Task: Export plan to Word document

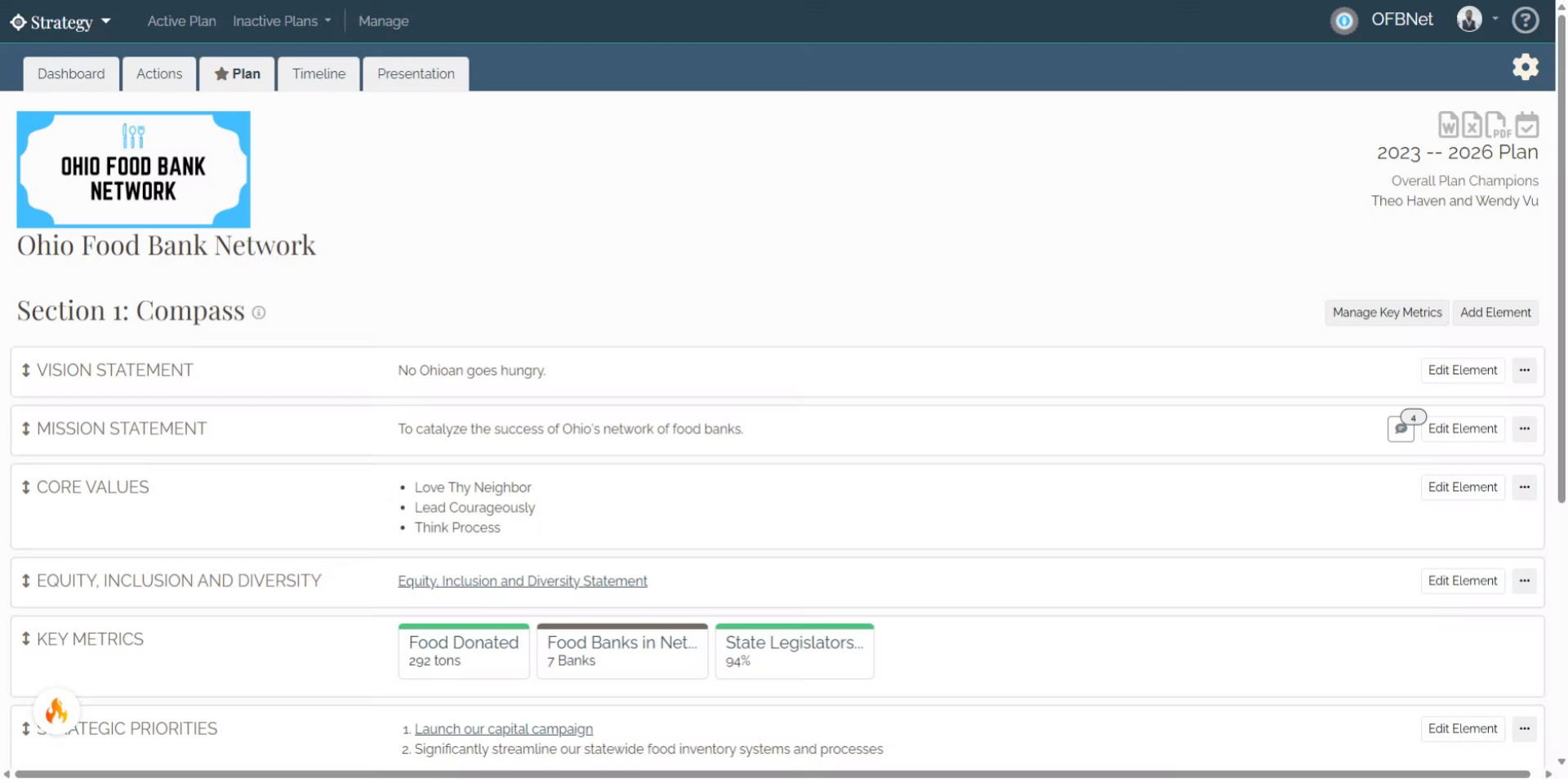Action: tap(1448, 125)
